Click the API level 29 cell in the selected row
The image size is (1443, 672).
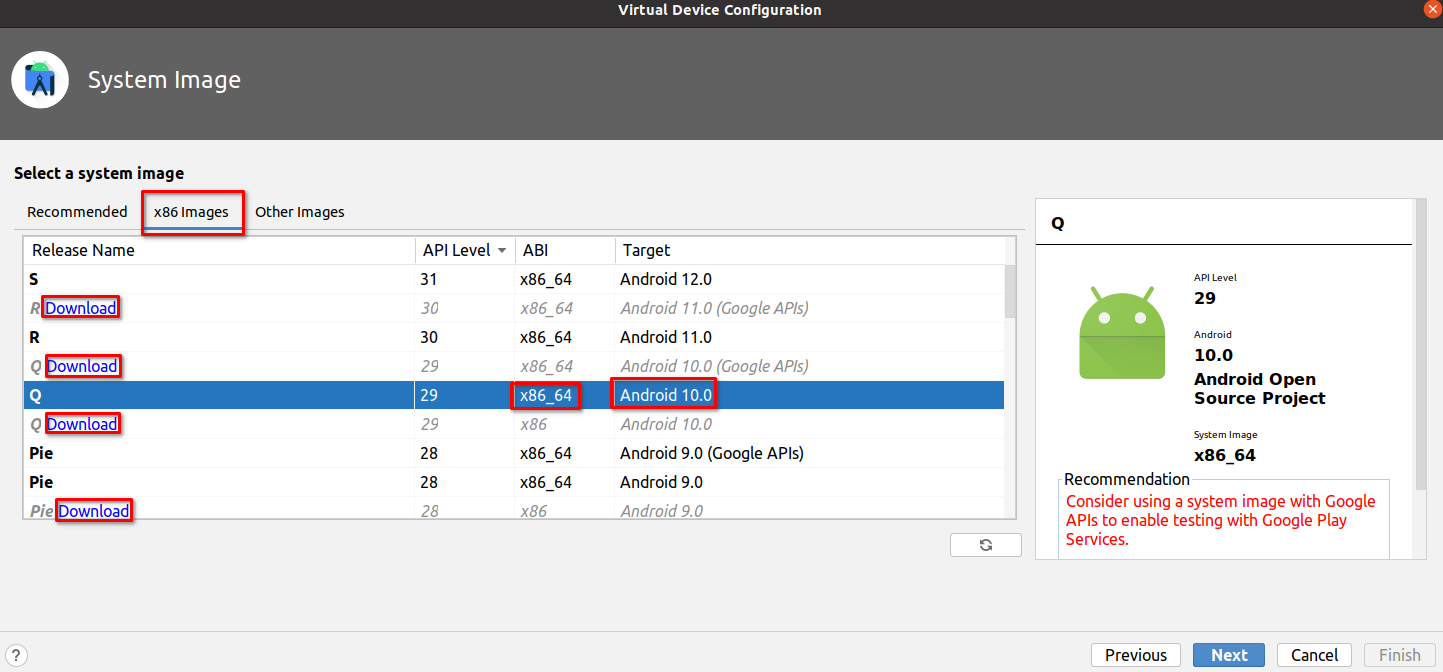tap(465, 395)
